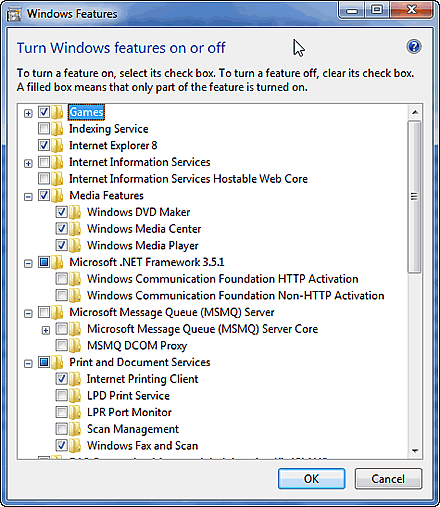Image resolution: width=440 pixels, height=507 pixels.
Task: Click the folder icon beside Windows DVD Maker
Action: [75, 212]
